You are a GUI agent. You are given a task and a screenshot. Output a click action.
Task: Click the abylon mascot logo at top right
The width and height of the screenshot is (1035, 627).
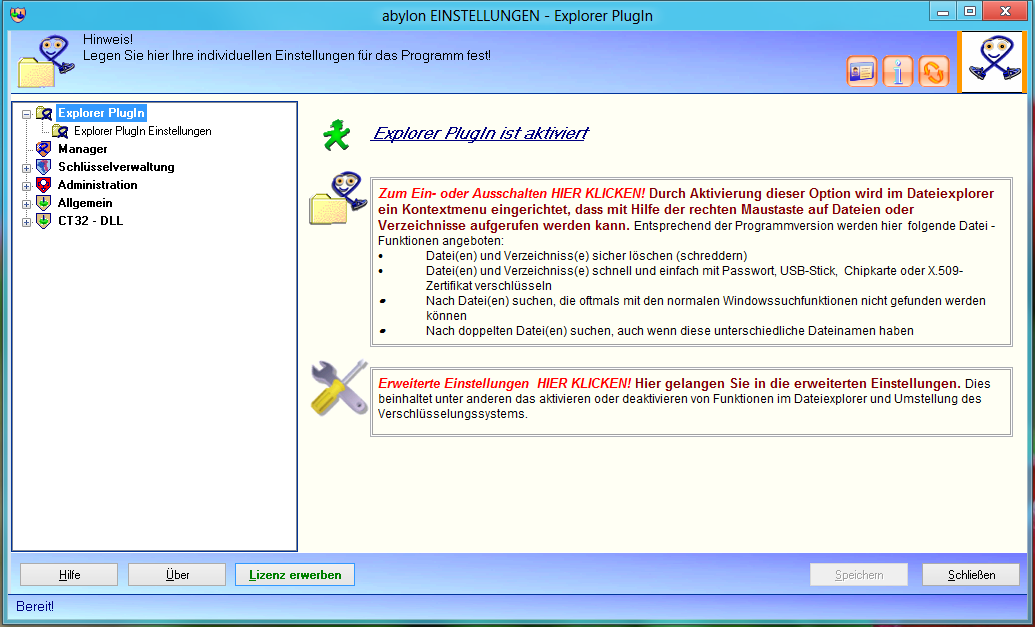[992, 62]
